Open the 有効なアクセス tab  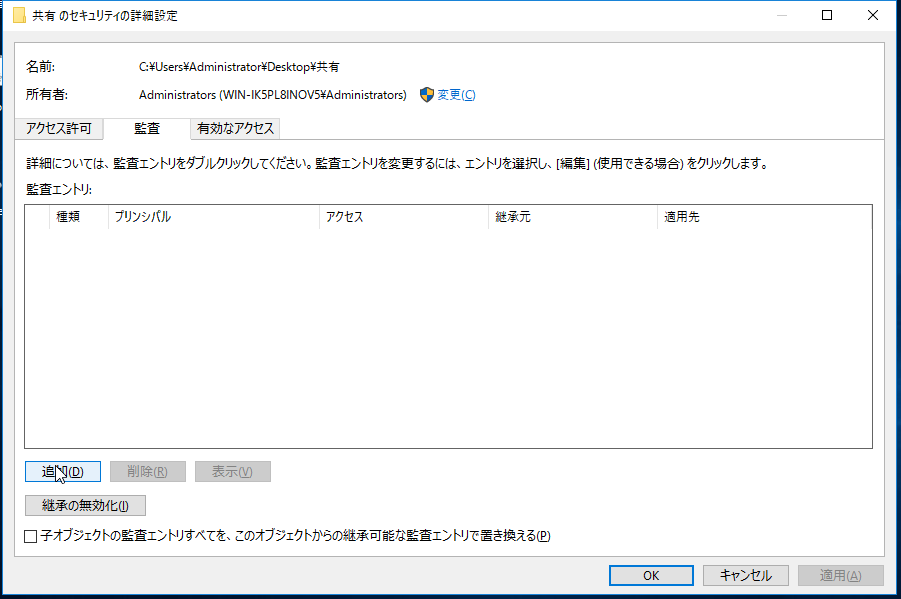[235, 129]
